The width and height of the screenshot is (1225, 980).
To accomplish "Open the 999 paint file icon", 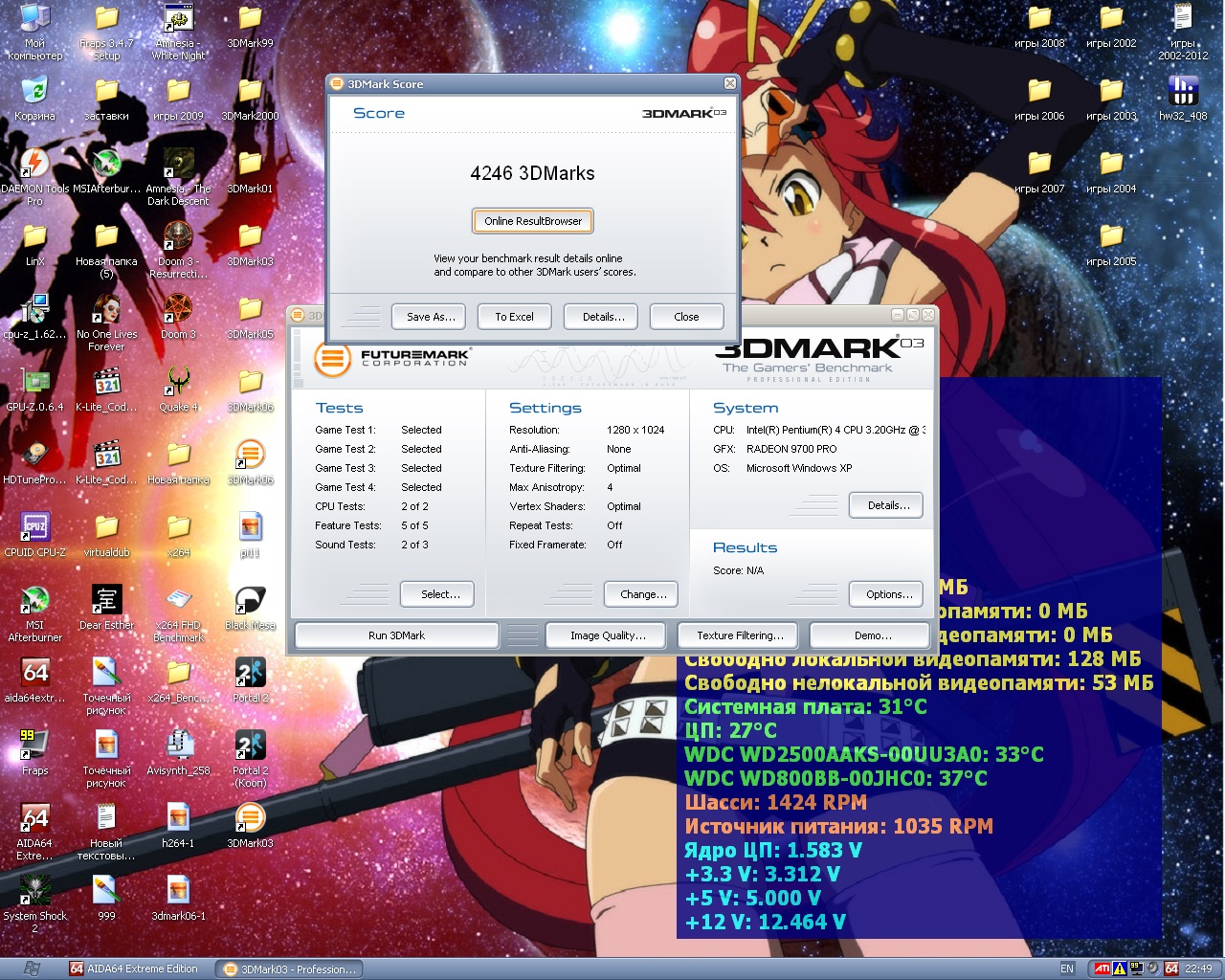I will (x=106, y=897).
